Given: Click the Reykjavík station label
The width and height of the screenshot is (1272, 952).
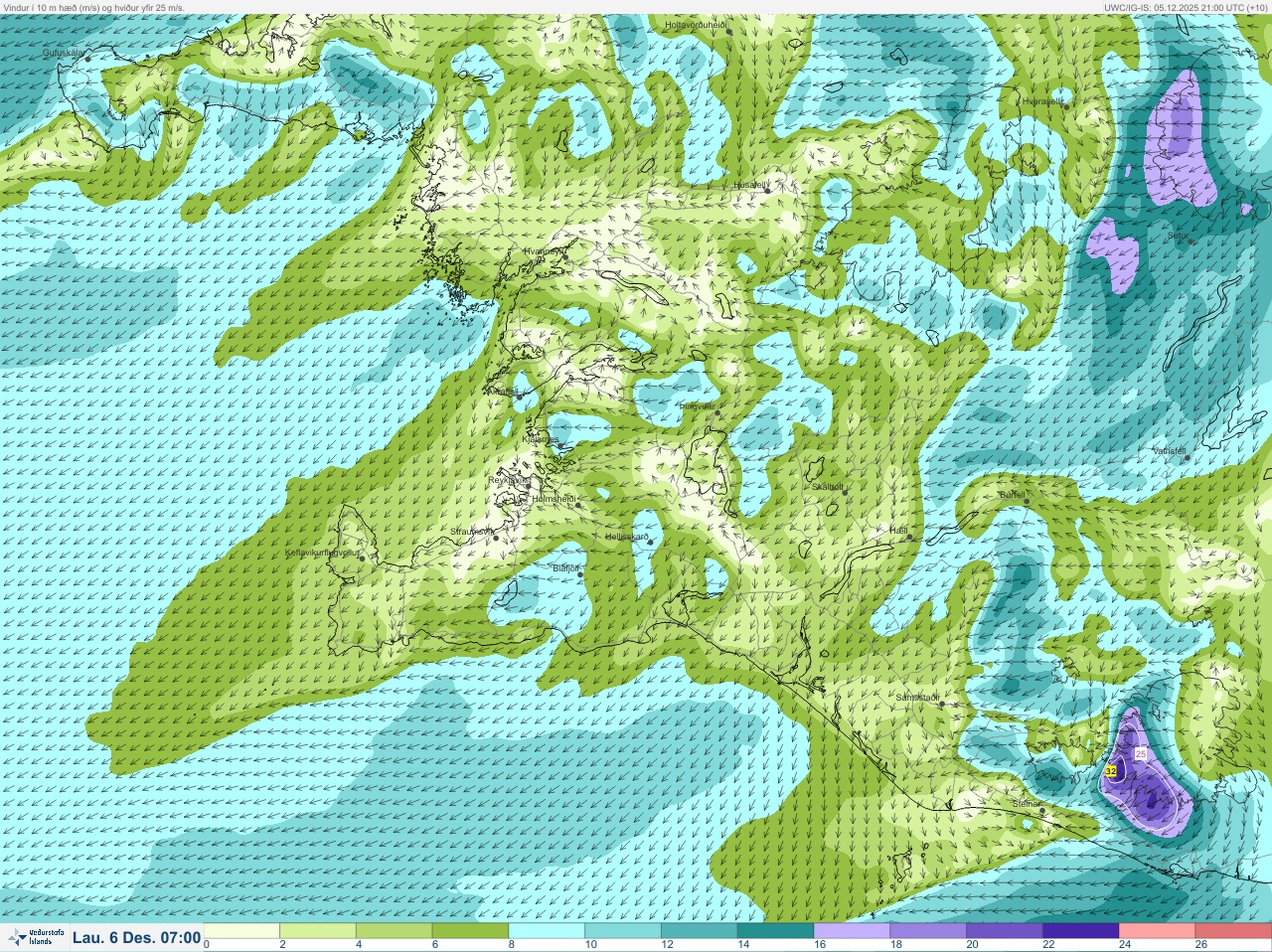Looking at the screenshot, I should click(506, 480).
